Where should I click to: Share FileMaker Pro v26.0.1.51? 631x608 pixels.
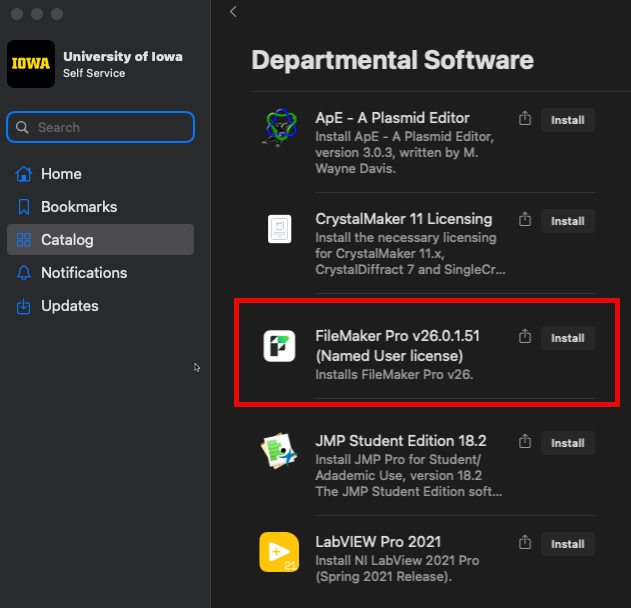click(525, 336)
